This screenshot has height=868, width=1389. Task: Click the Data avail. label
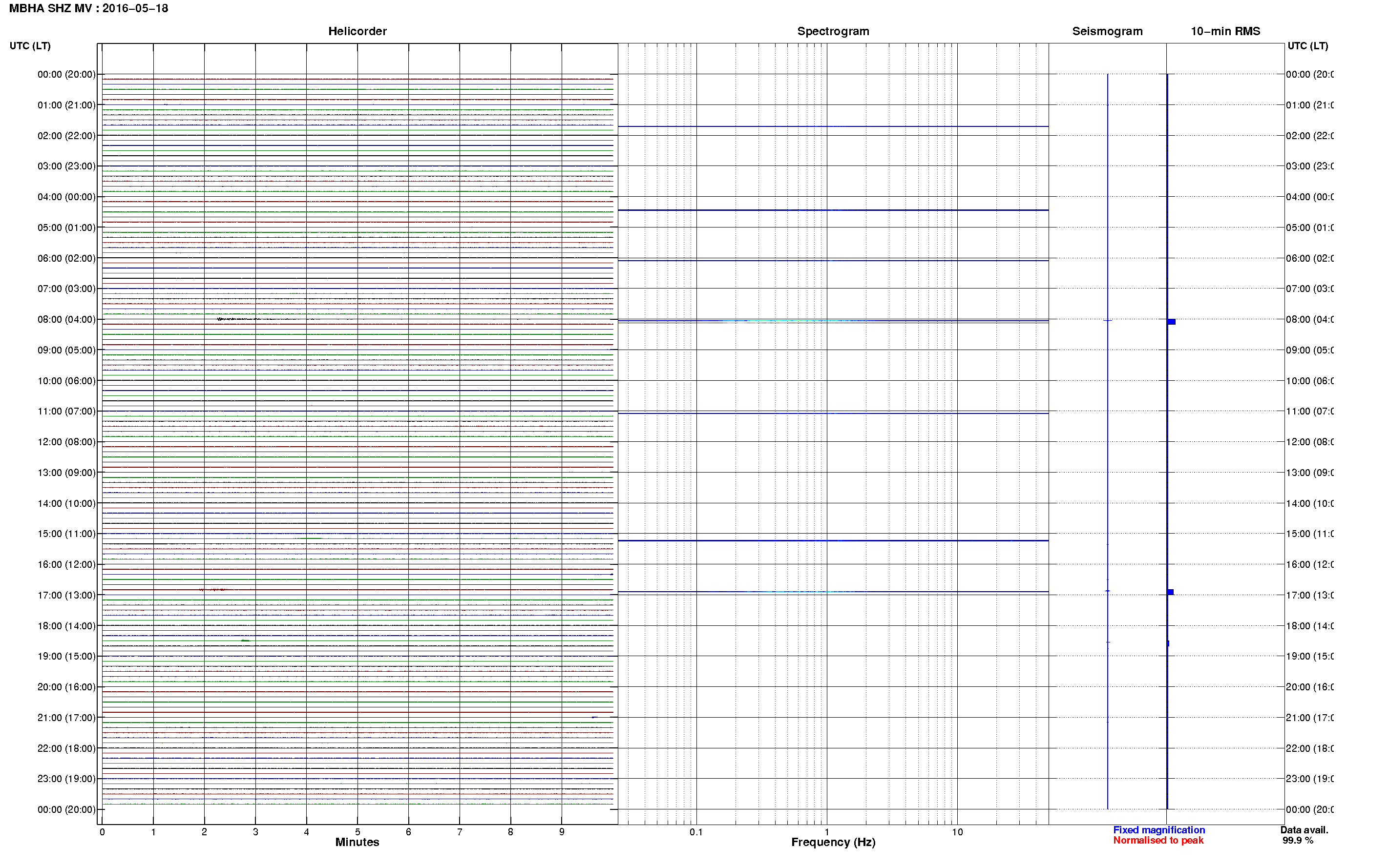1304,831
